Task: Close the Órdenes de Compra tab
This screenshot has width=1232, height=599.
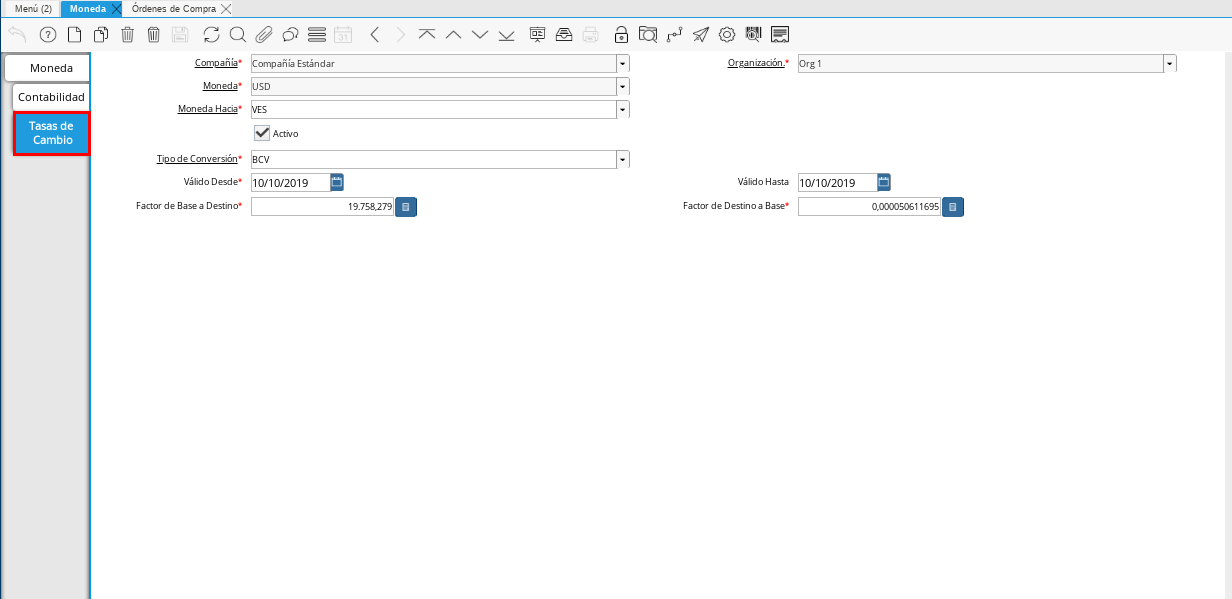Action: click(x=226, y=8)
